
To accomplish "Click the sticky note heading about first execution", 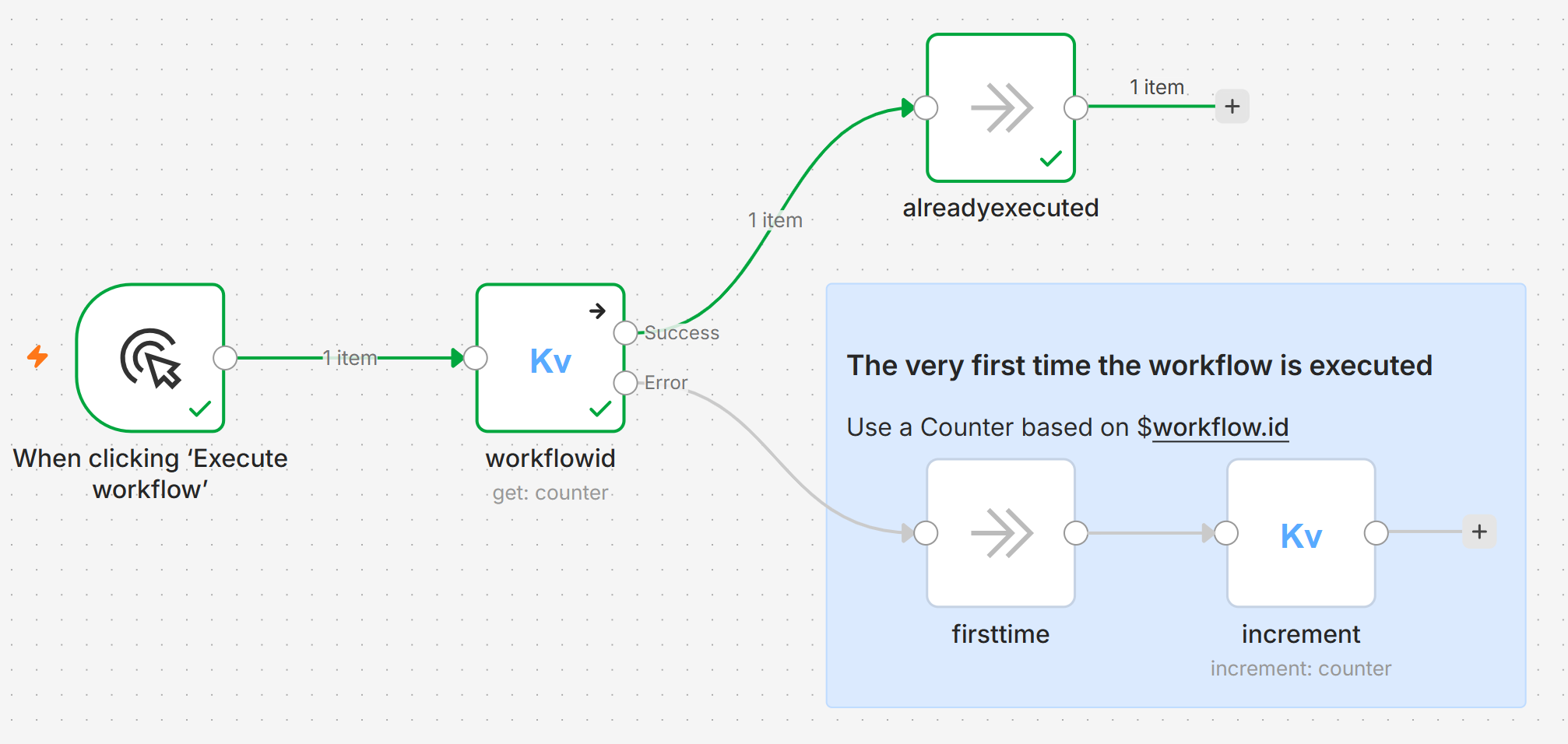I will (1140, 365).
